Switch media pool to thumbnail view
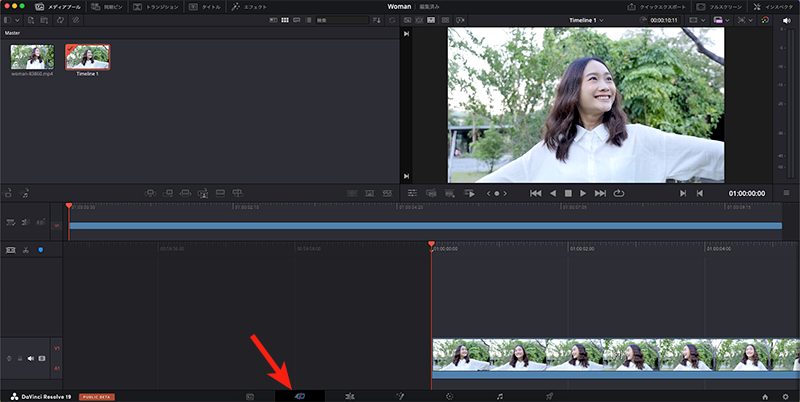Image resolution: width=800 pixels, height=402 pixels. tap(285, 20)
